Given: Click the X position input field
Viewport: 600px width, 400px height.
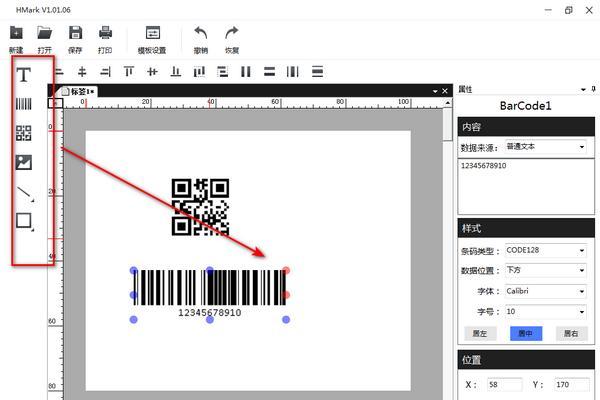Looking at the screenshot, I should tap(503, 384).
